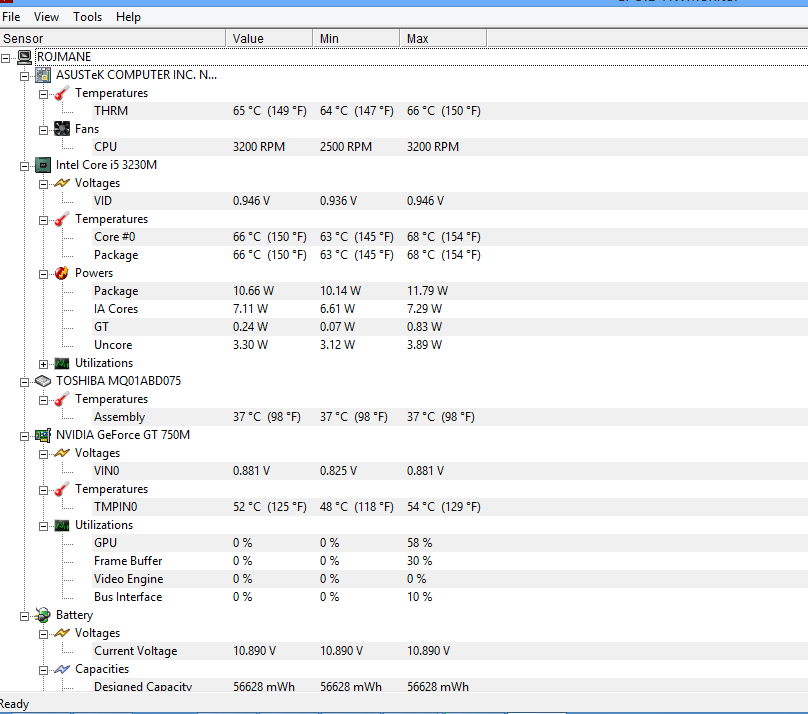Click the 3200 RPM current fan value
This screenshot has width=808, height=714.
click(x=259, y=147)
